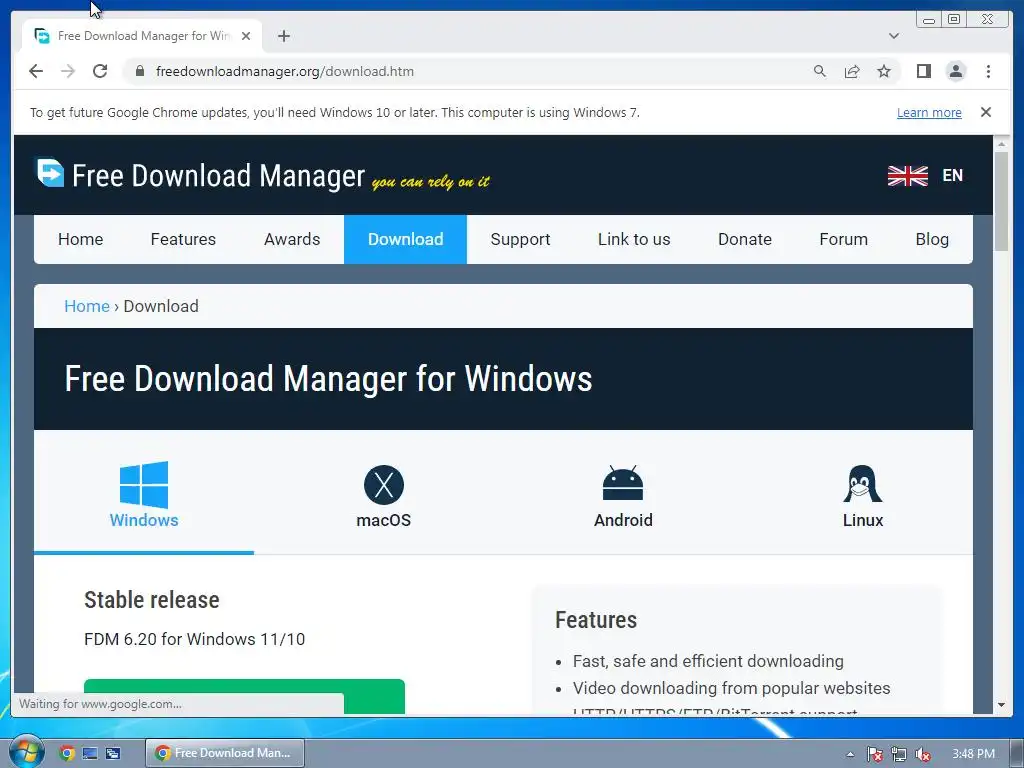1024x768 pixels.
Task: Select the Windows platform icon
Action: tap(144, 485)
